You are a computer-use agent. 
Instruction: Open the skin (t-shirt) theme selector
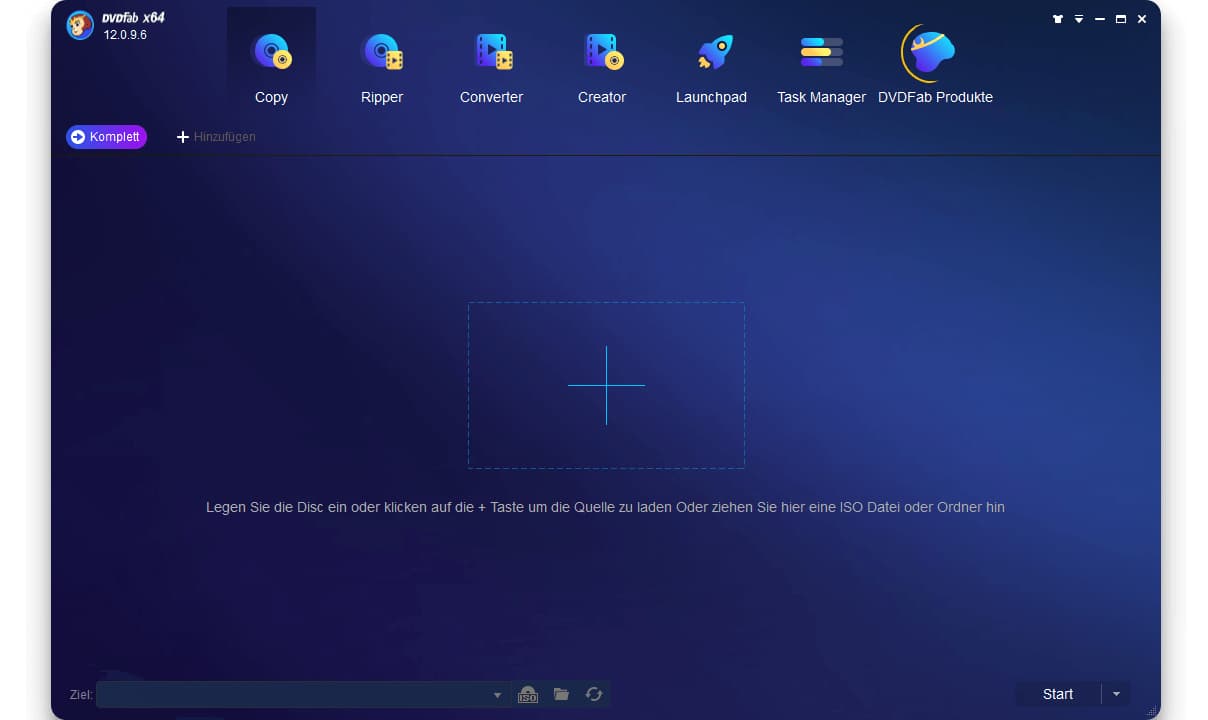coord(1058,19)
